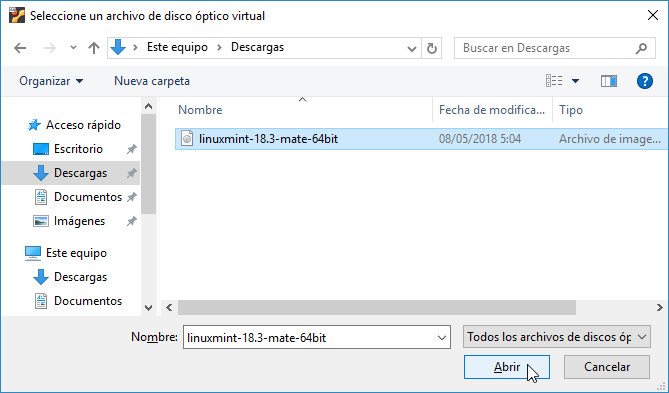The height and width of the screenshot is (393, 669).
Task: Click Nueva carpeta in the toolbar
Action: 152,81
